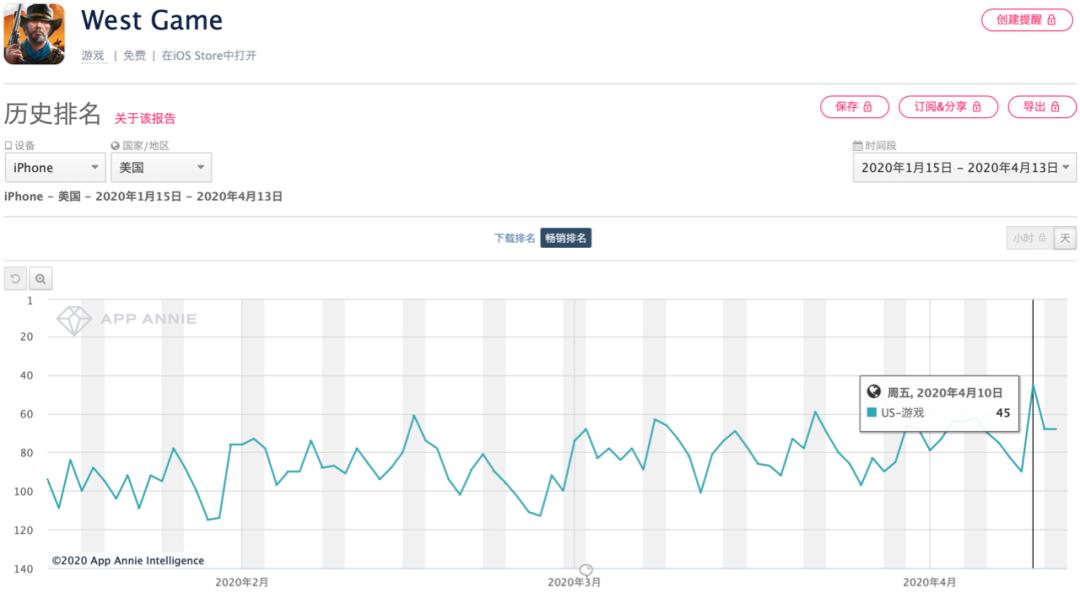Click the West Game app icon
1080x593 pixels.
tap(34, 34)
